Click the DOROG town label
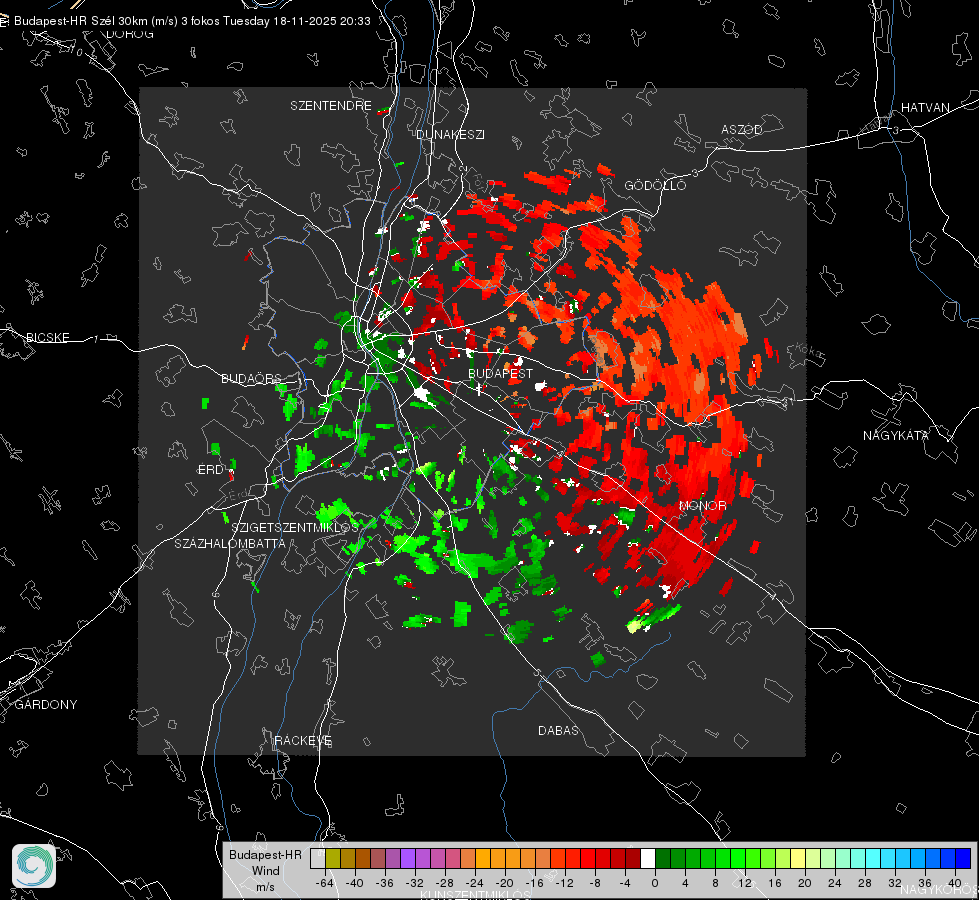Image resolution: width=979 pixels, height=900 pixels. tap(130, 34)
